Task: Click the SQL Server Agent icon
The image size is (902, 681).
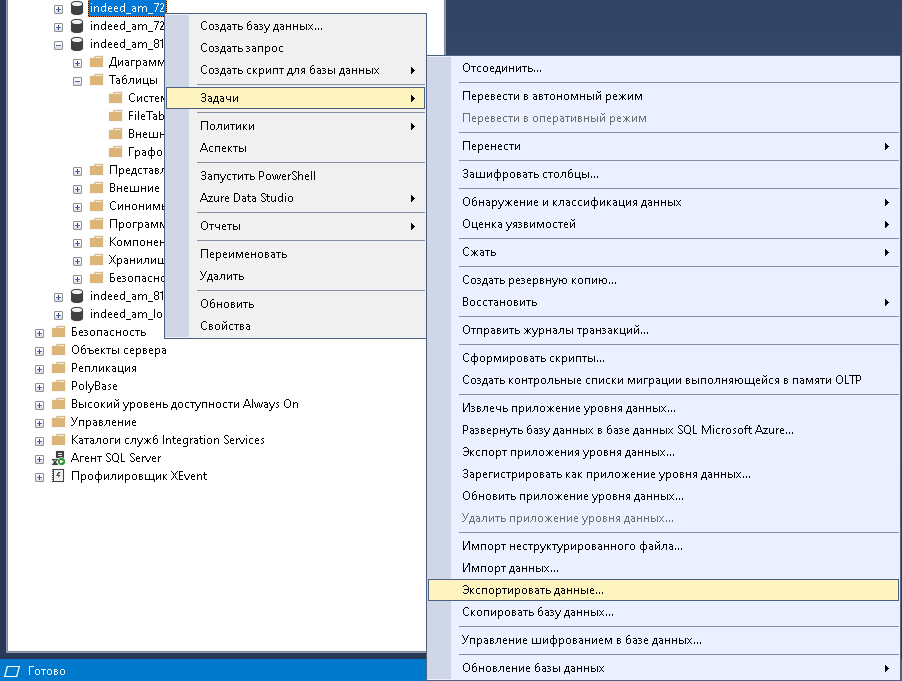Action: [58, 458]
